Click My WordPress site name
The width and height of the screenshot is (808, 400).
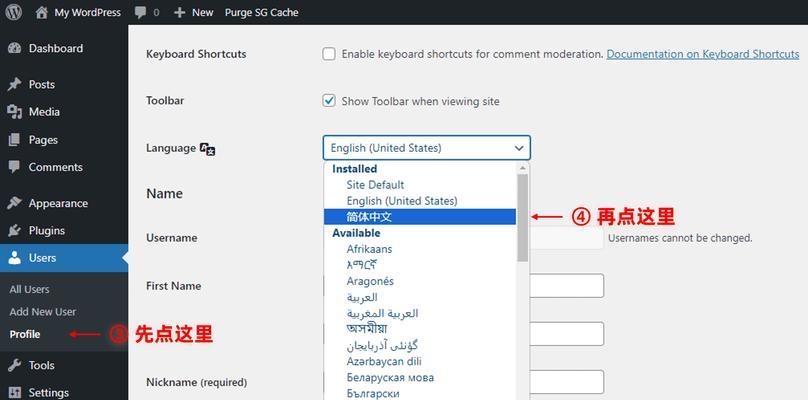click(x=88, y=12)
